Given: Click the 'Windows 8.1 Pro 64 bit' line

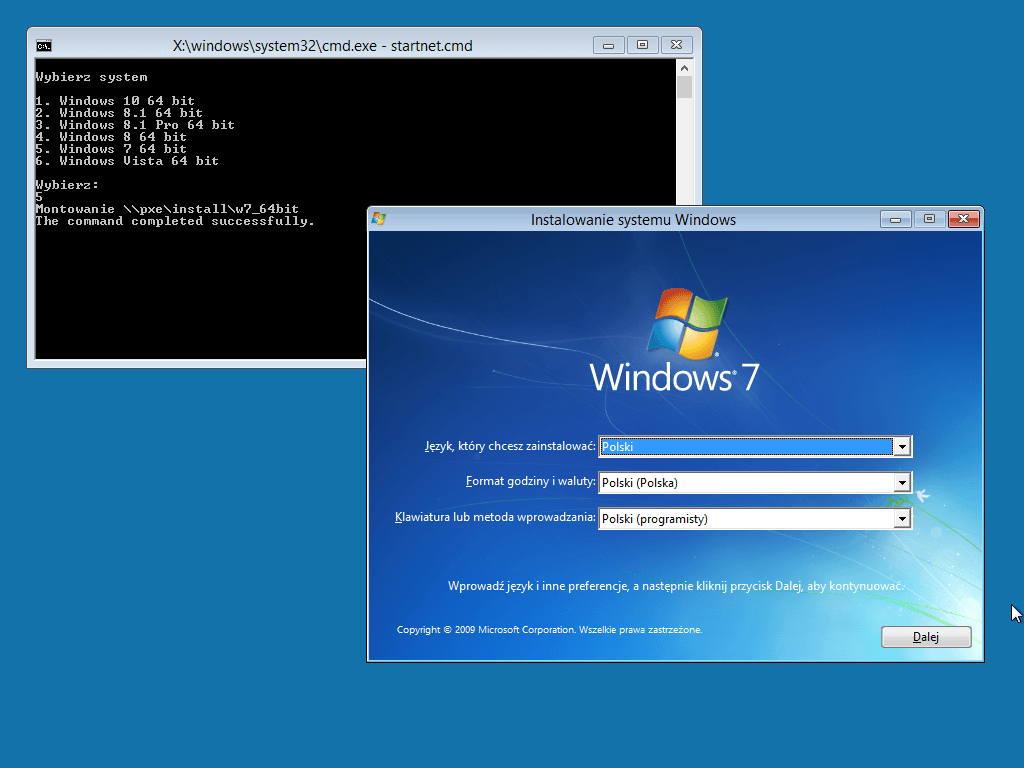Looking at the screenshot, I should [135, 125].
